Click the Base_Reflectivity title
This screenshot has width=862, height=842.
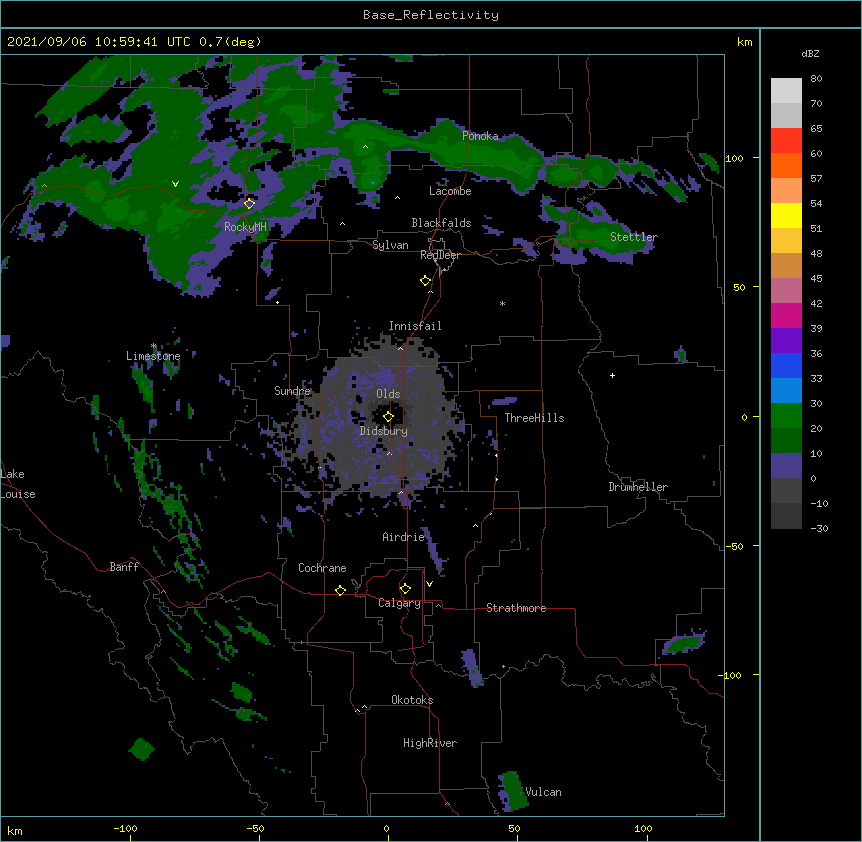click(x=431, y=15)
